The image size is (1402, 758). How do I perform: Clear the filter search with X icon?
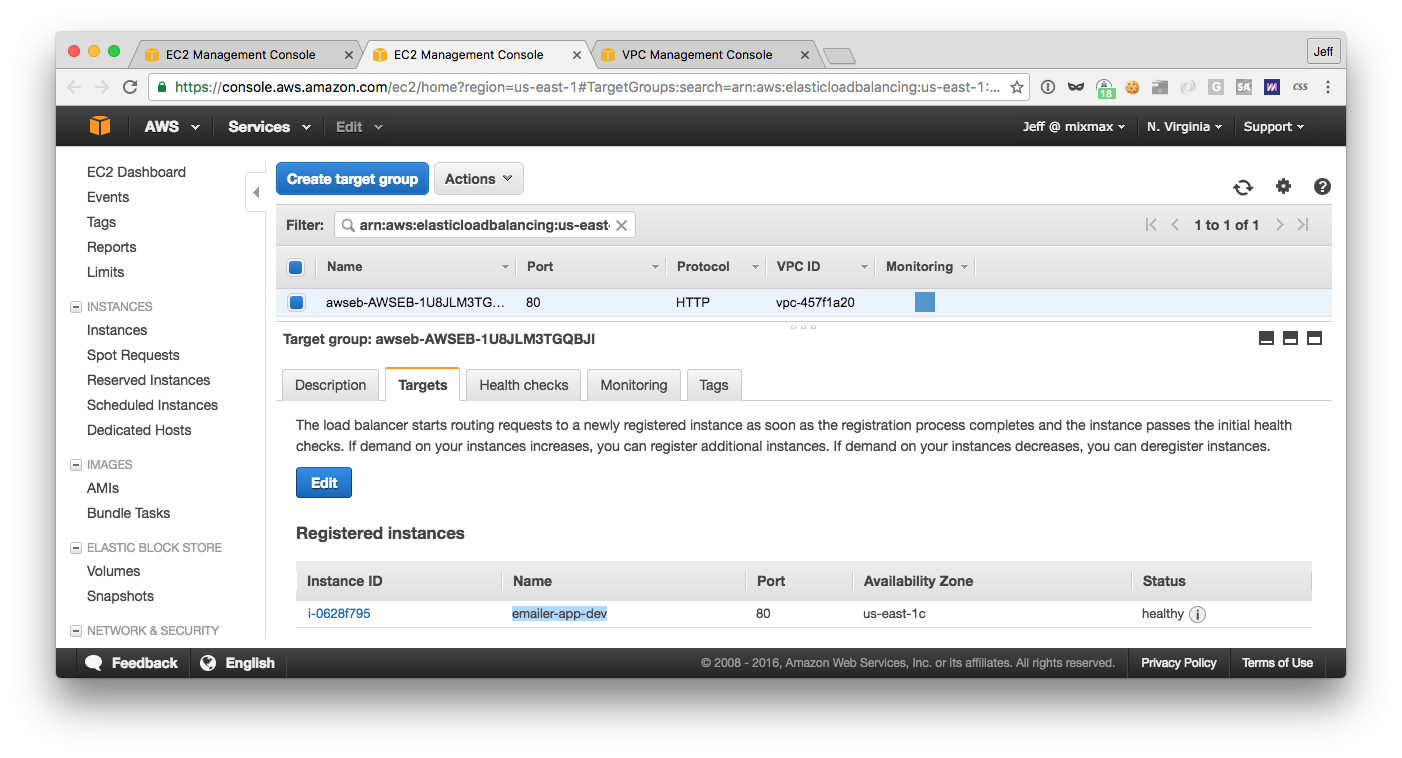[x=621, y=226]
